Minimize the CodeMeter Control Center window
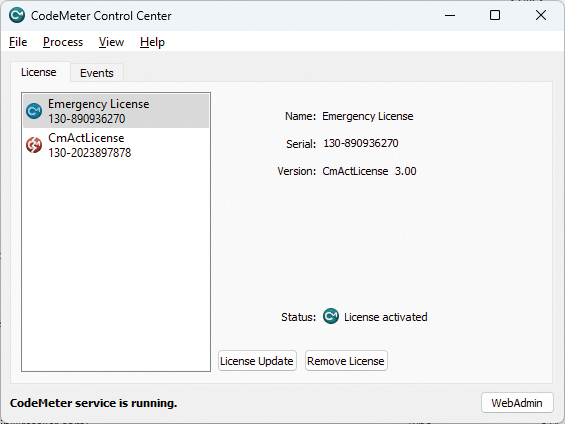Viewport: 565px width, 424px height. click(450, 15)
